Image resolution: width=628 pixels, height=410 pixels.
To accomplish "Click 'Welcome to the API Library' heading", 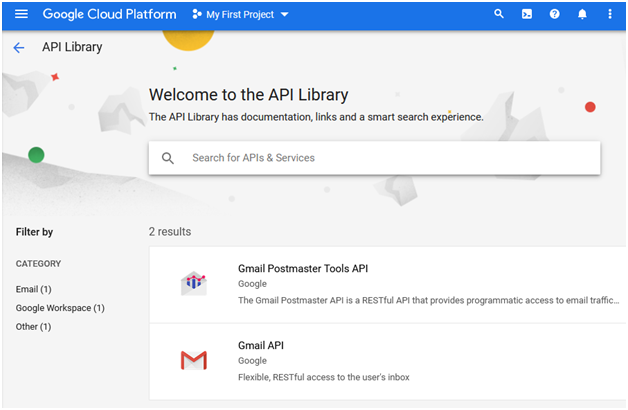I will [249, 95].
